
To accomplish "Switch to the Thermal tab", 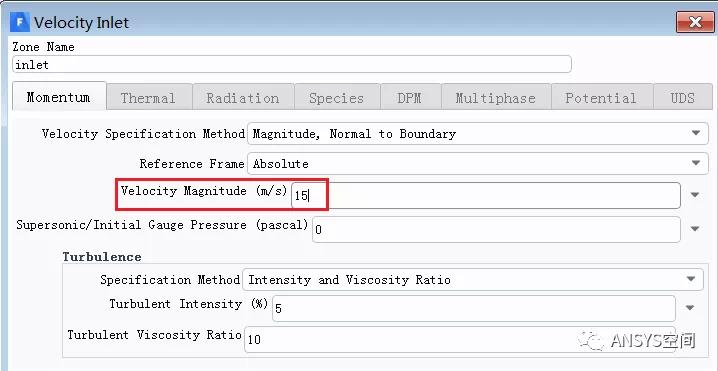I will pos(148,98).
